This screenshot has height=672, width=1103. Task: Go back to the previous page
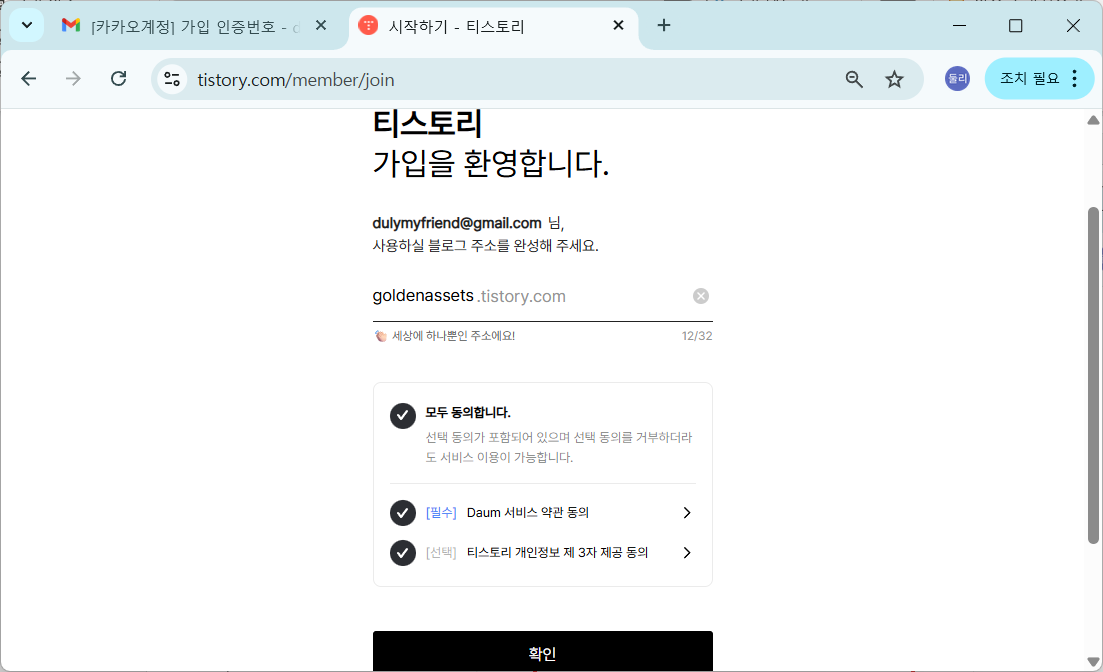29,79
